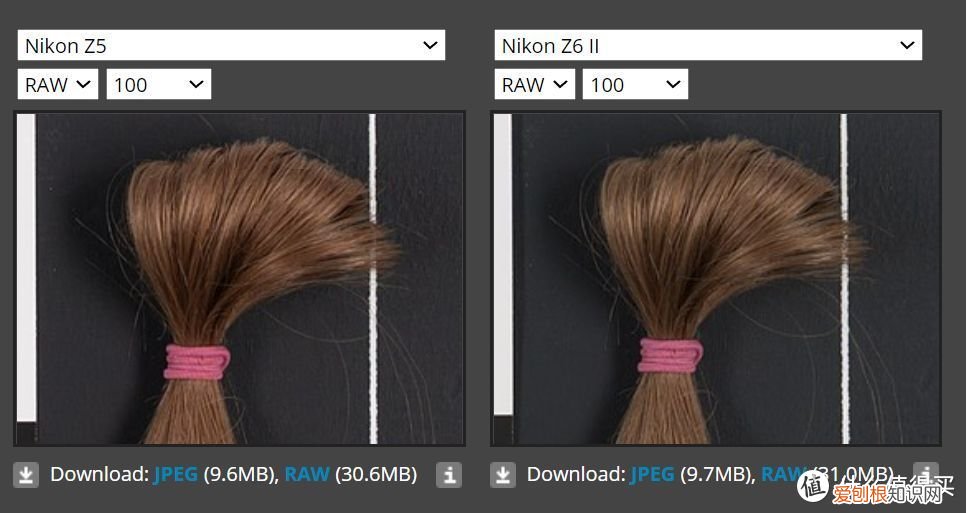Click the pink hair tie in Nikon Z5 image
The height and width of the screenshot is (513, 967).
point(197,360)
